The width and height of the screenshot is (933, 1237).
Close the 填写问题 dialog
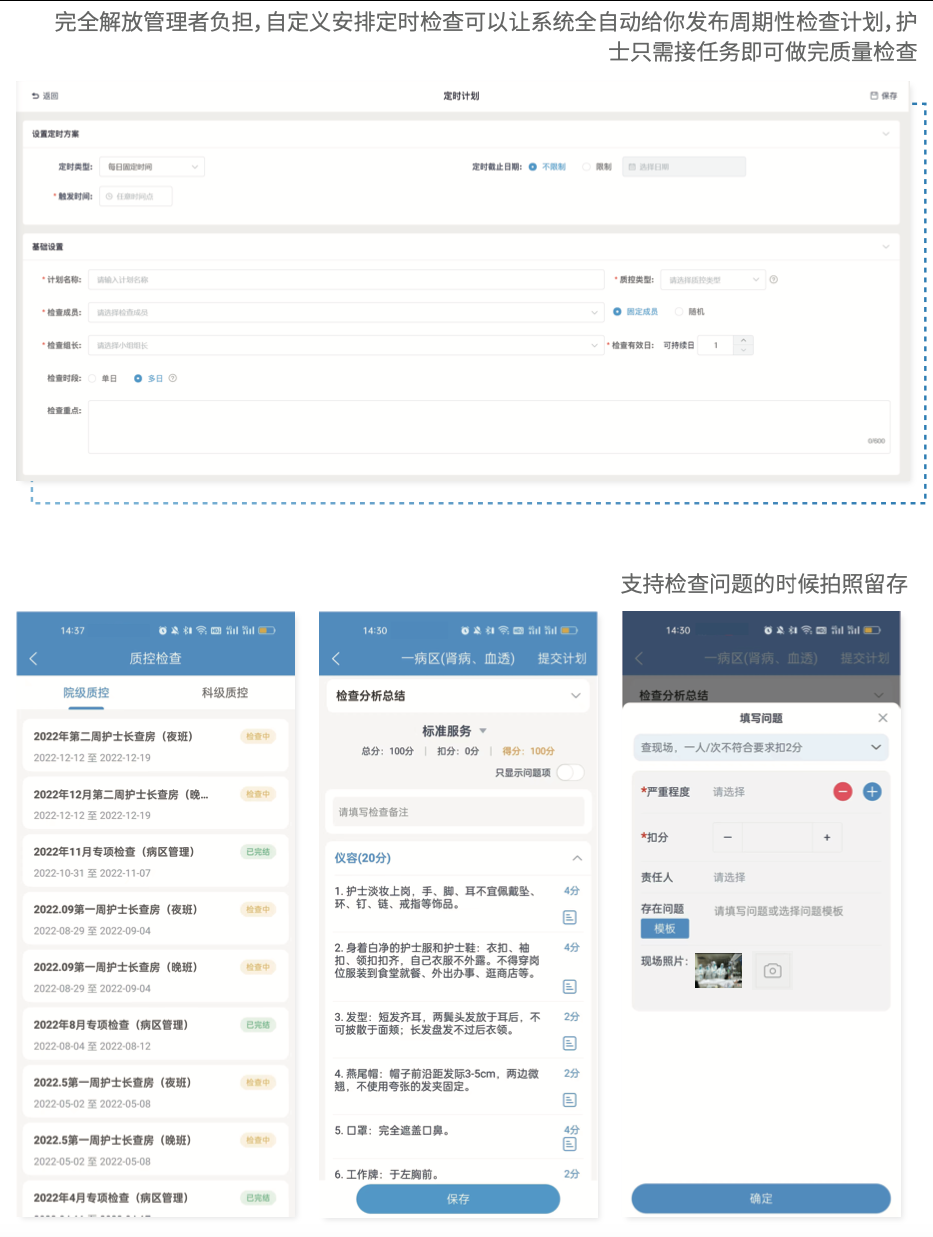pos(882,718)
